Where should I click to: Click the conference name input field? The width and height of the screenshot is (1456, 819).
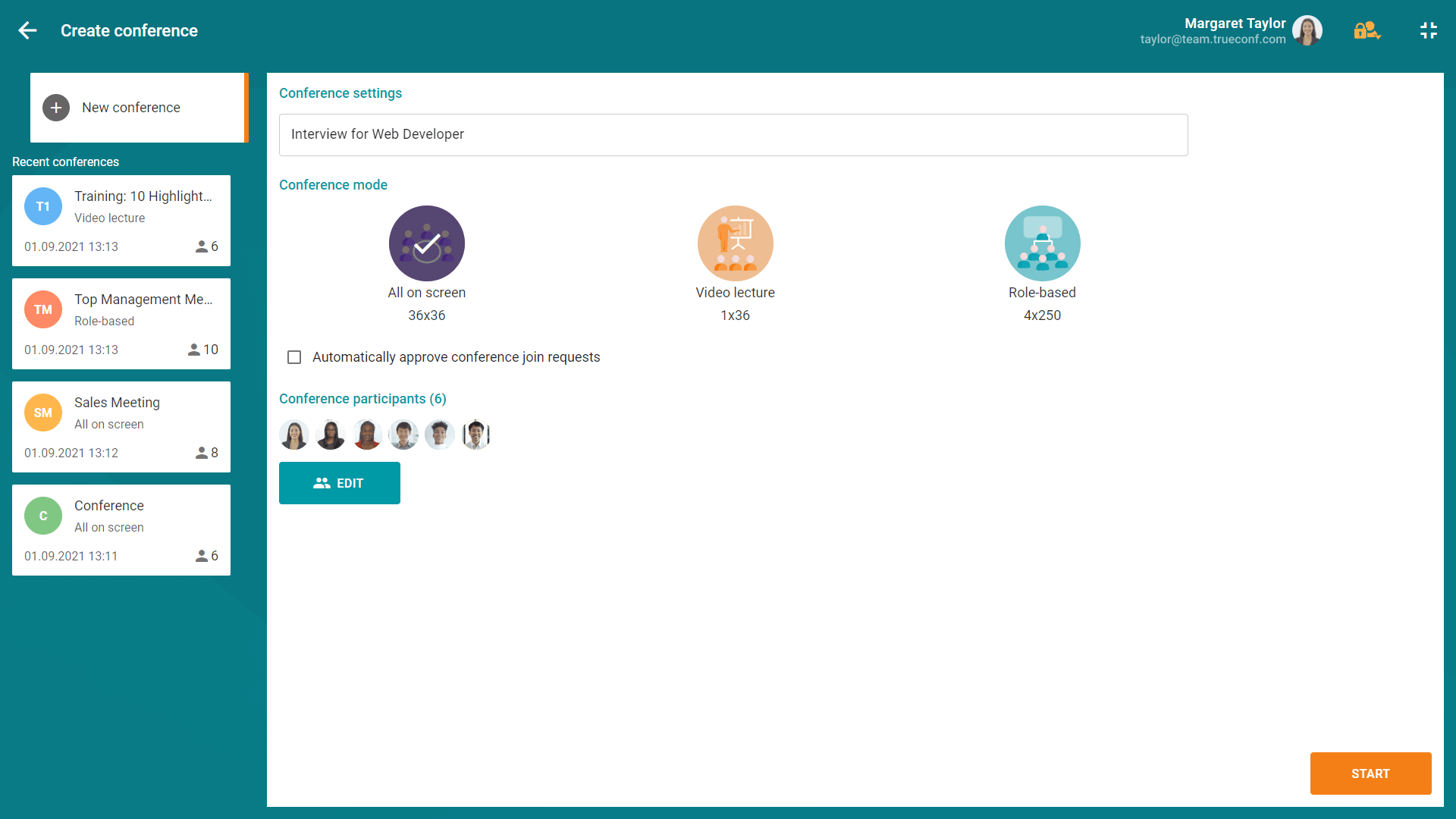click(x=733, y=134)
